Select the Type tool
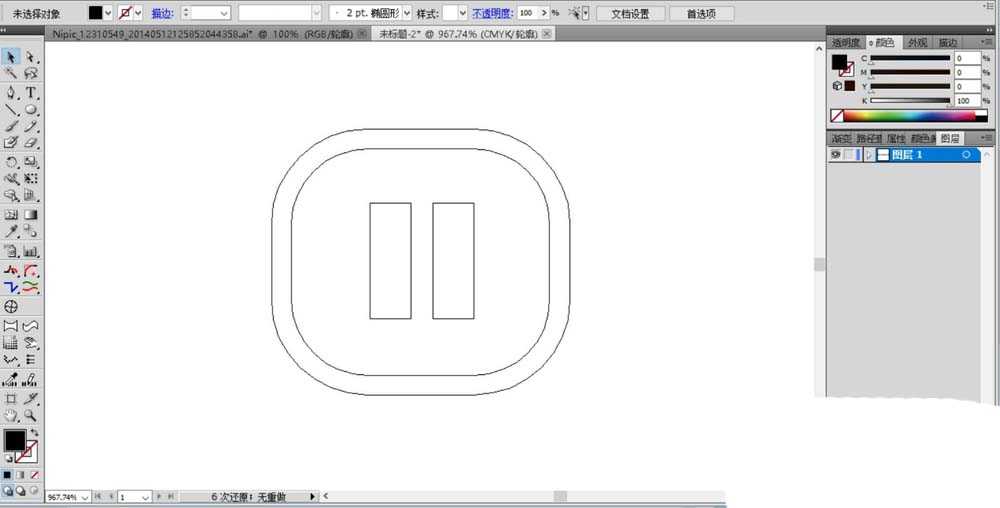 point(31,92)
